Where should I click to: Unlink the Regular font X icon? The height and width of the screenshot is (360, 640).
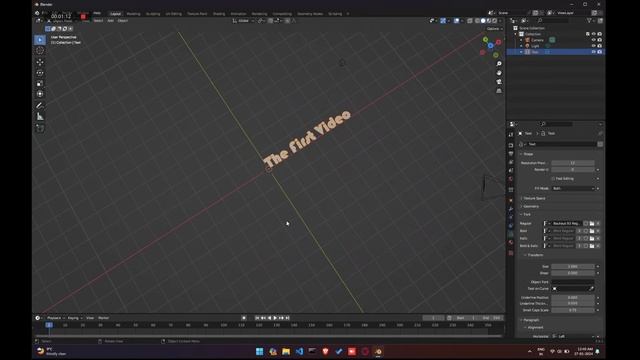click(598, 223)
